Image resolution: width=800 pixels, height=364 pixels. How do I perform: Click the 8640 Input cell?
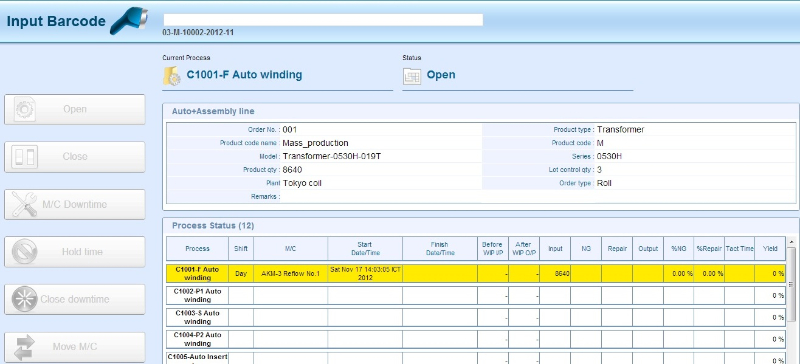555,274
